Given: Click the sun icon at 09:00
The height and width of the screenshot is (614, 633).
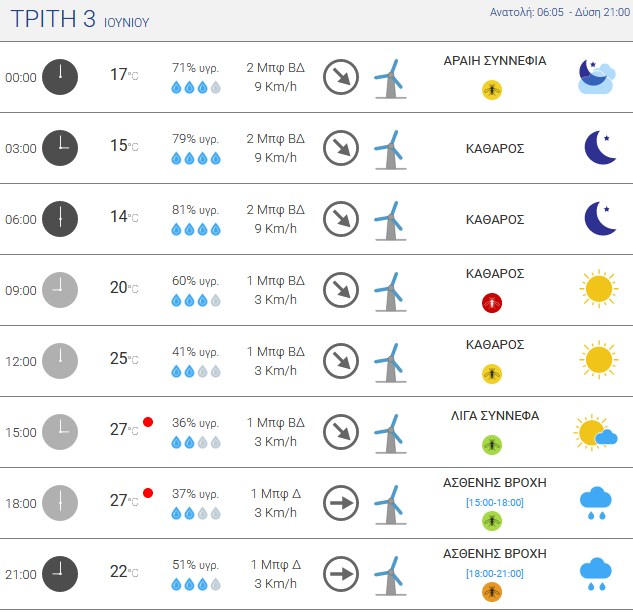Looking at the screenshot, I should (598, 290).
